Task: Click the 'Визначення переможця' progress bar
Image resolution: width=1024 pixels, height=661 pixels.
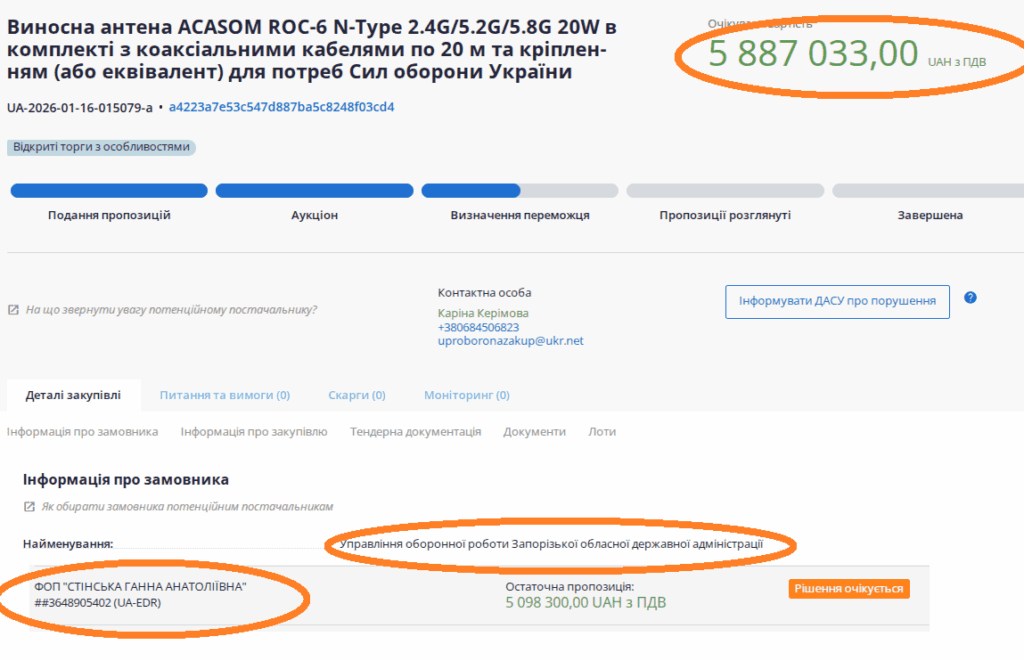Action: [520, 191]
